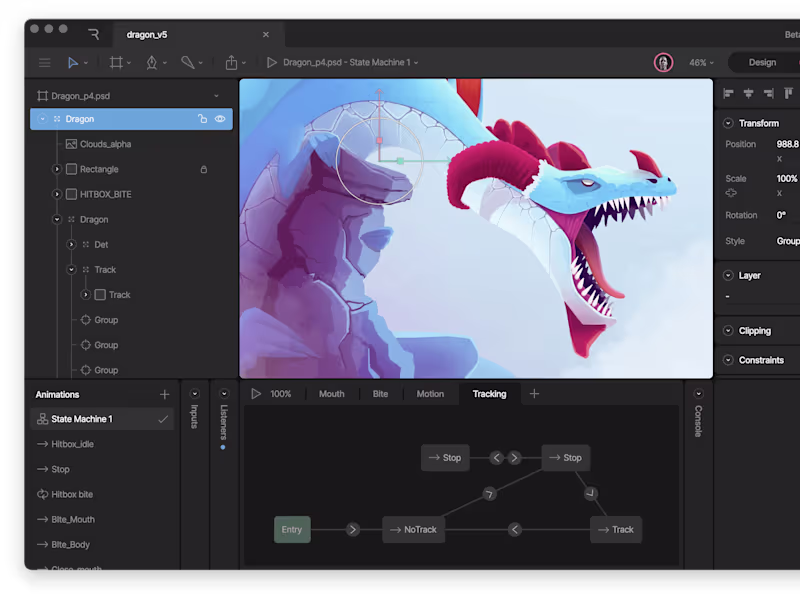
Task: Select the arrow Select tool
Action: point(73,62)
